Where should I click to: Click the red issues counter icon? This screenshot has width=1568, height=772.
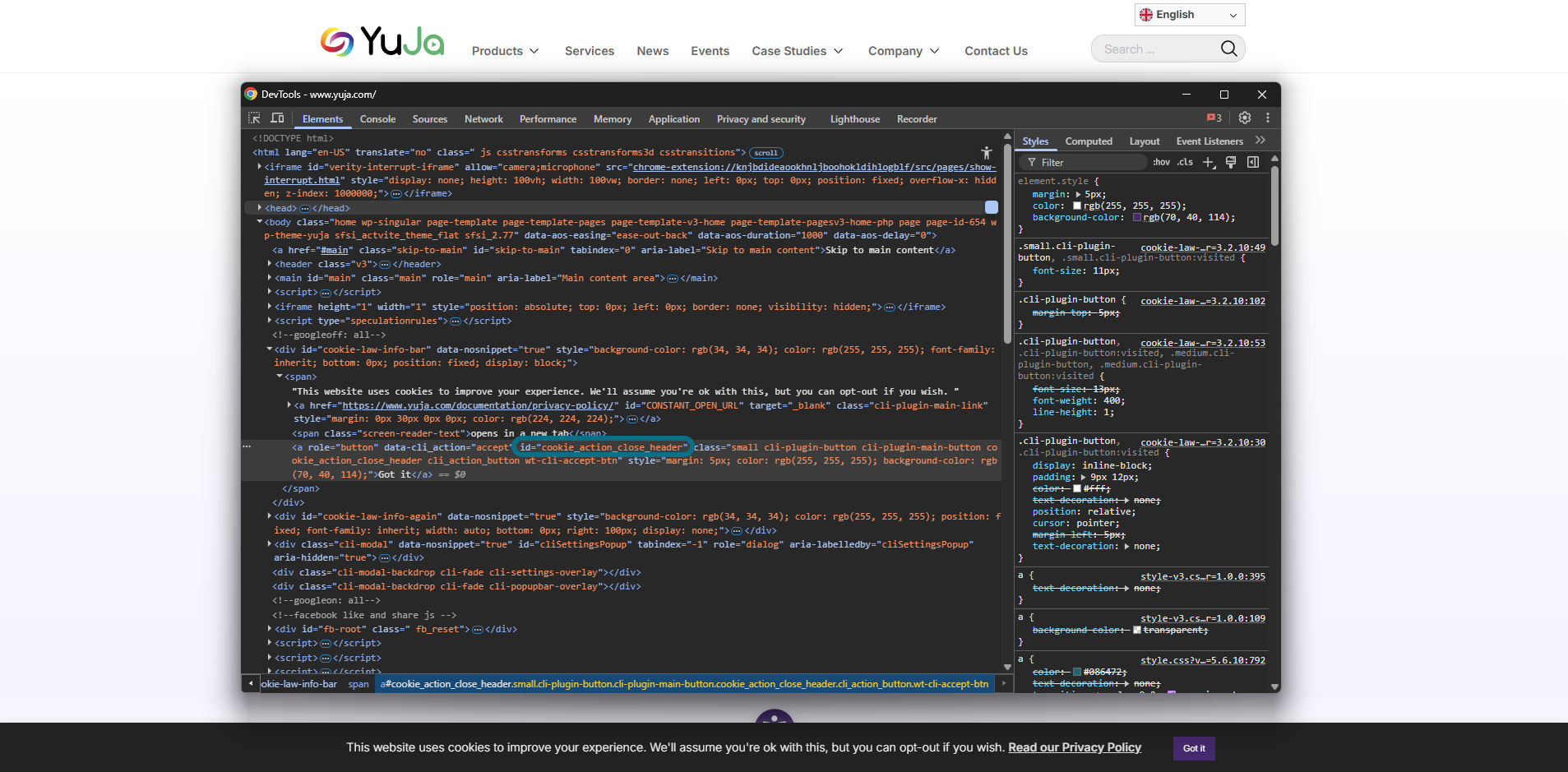coord(1214,118)
